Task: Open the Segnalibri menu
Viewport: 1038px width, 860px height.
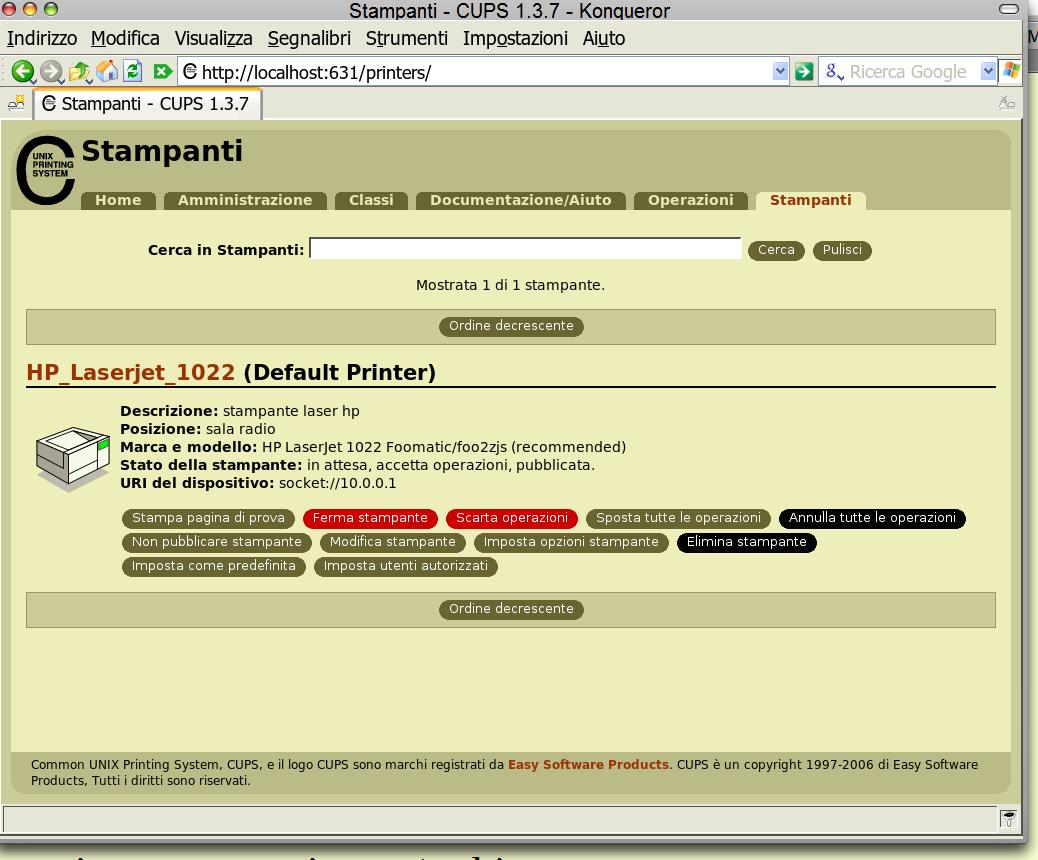Action: (309, 38)
